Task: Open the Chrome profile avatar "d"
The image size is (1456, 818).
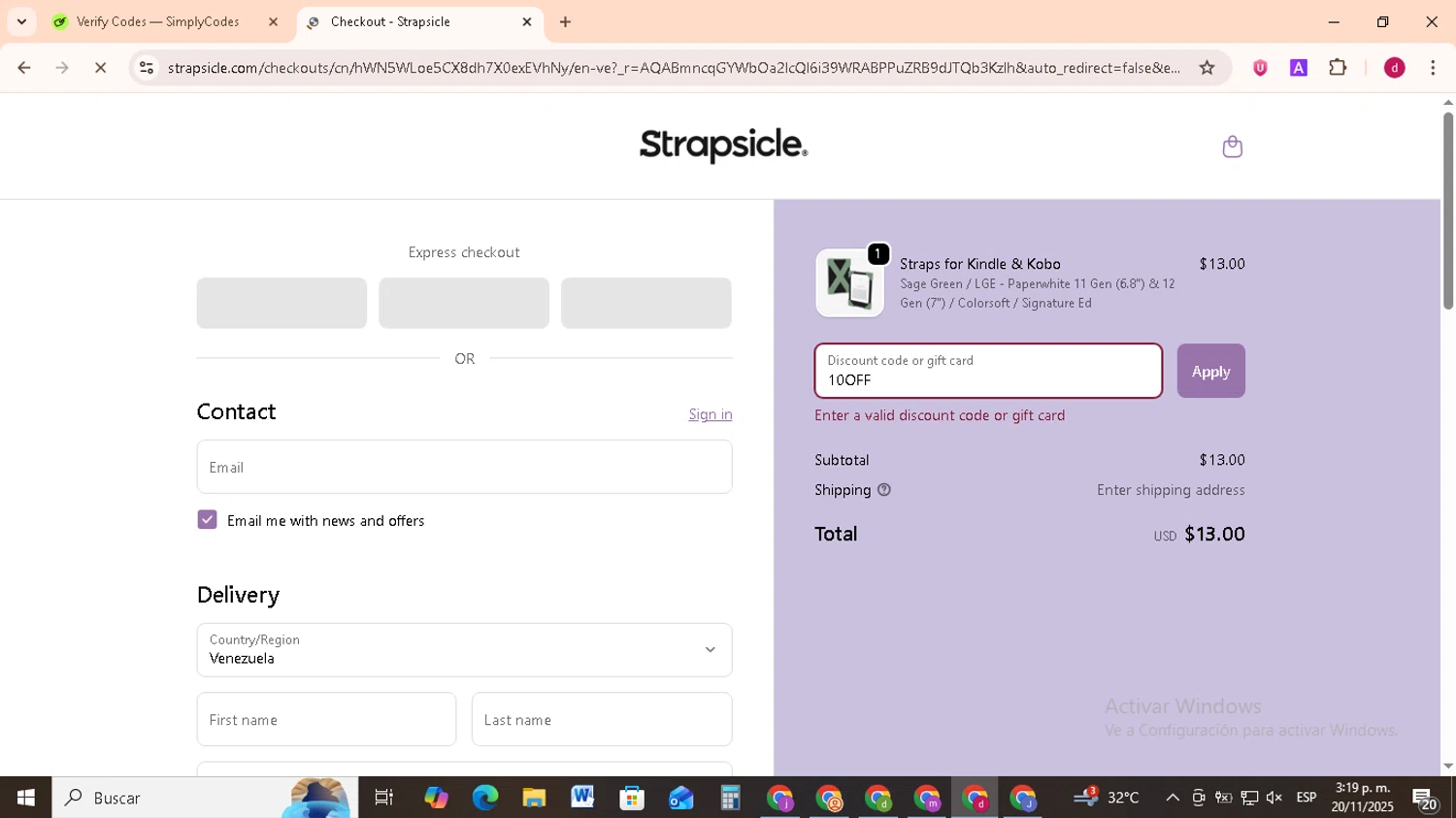Action: click(x=1394, y=68)
